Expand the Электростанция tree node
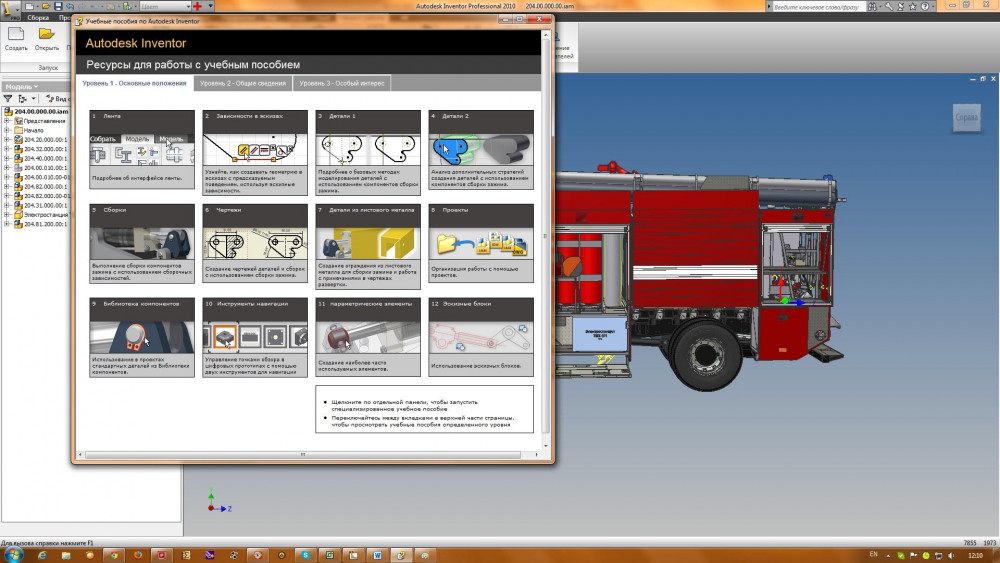 [x=7, y=215]
